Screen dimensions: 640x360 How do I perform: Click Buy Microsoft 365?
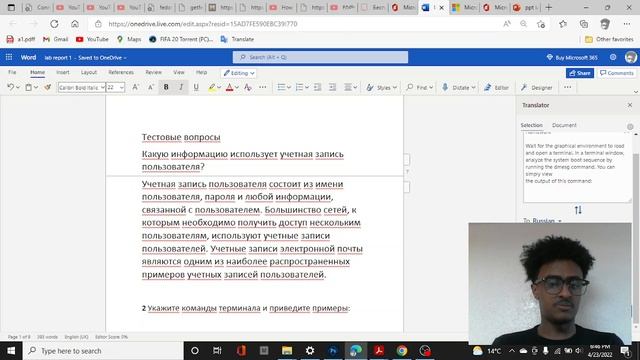(572, 58)
